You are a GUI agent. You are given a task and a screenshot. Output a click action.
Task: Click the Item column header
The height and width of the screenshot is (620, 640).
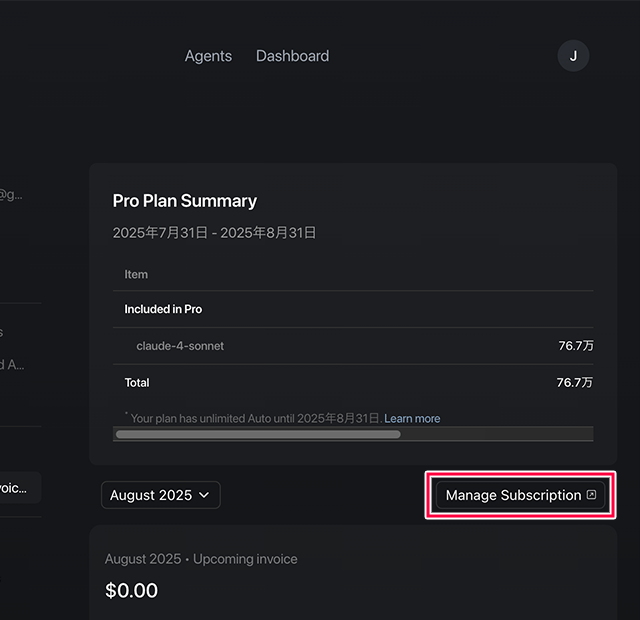(136, 274)
